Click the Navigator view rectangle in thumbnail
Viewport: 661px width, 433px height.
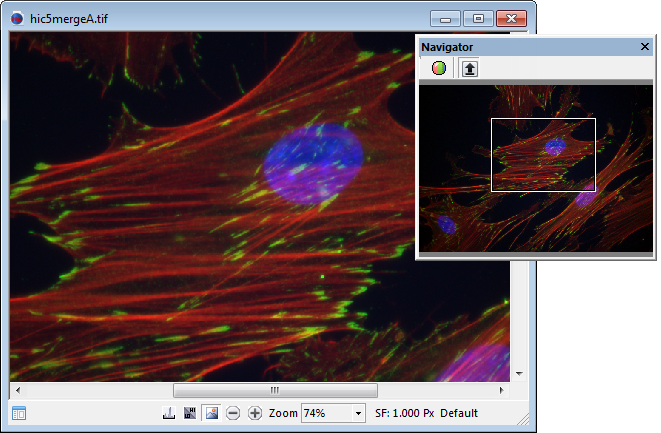coord(543,154)
